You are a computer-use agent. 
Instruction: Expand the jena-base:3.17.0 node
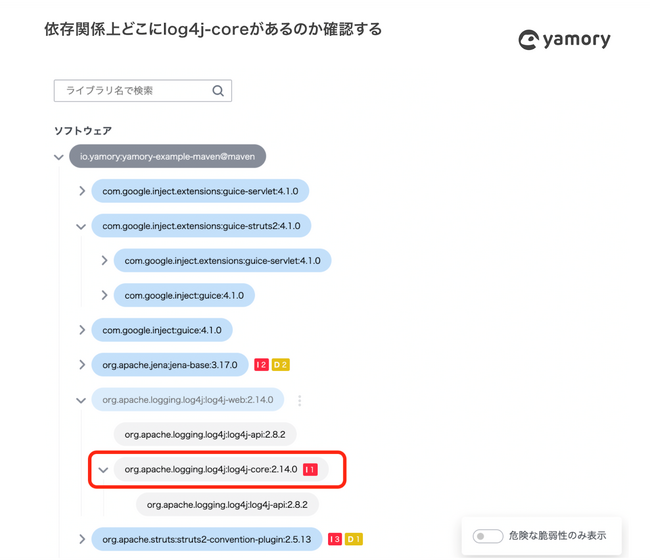(82, 365)
